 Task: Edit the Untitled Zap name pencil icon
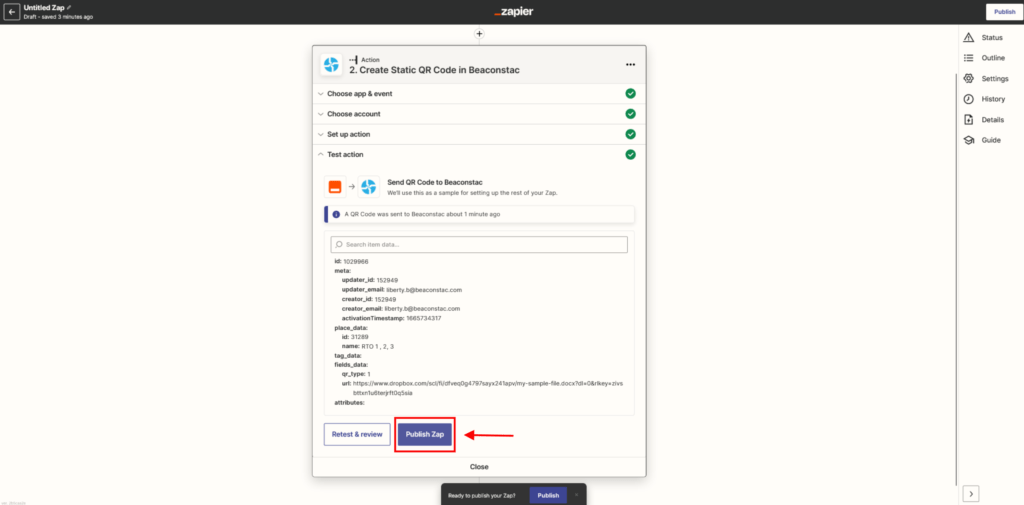click(x=69, y=7)
